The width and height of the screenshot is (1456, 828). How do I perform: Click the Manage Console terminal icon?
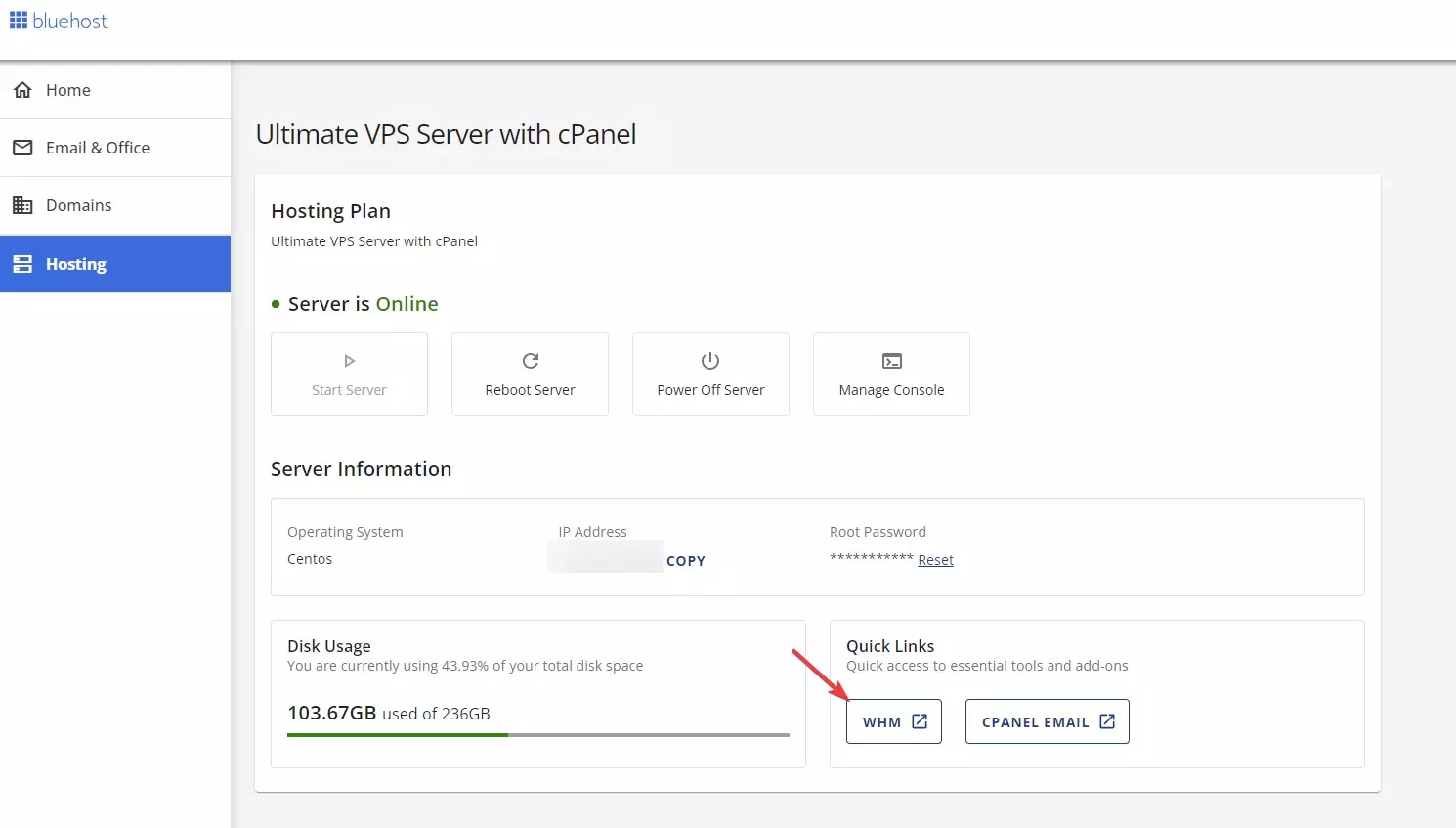coord(892,361)
